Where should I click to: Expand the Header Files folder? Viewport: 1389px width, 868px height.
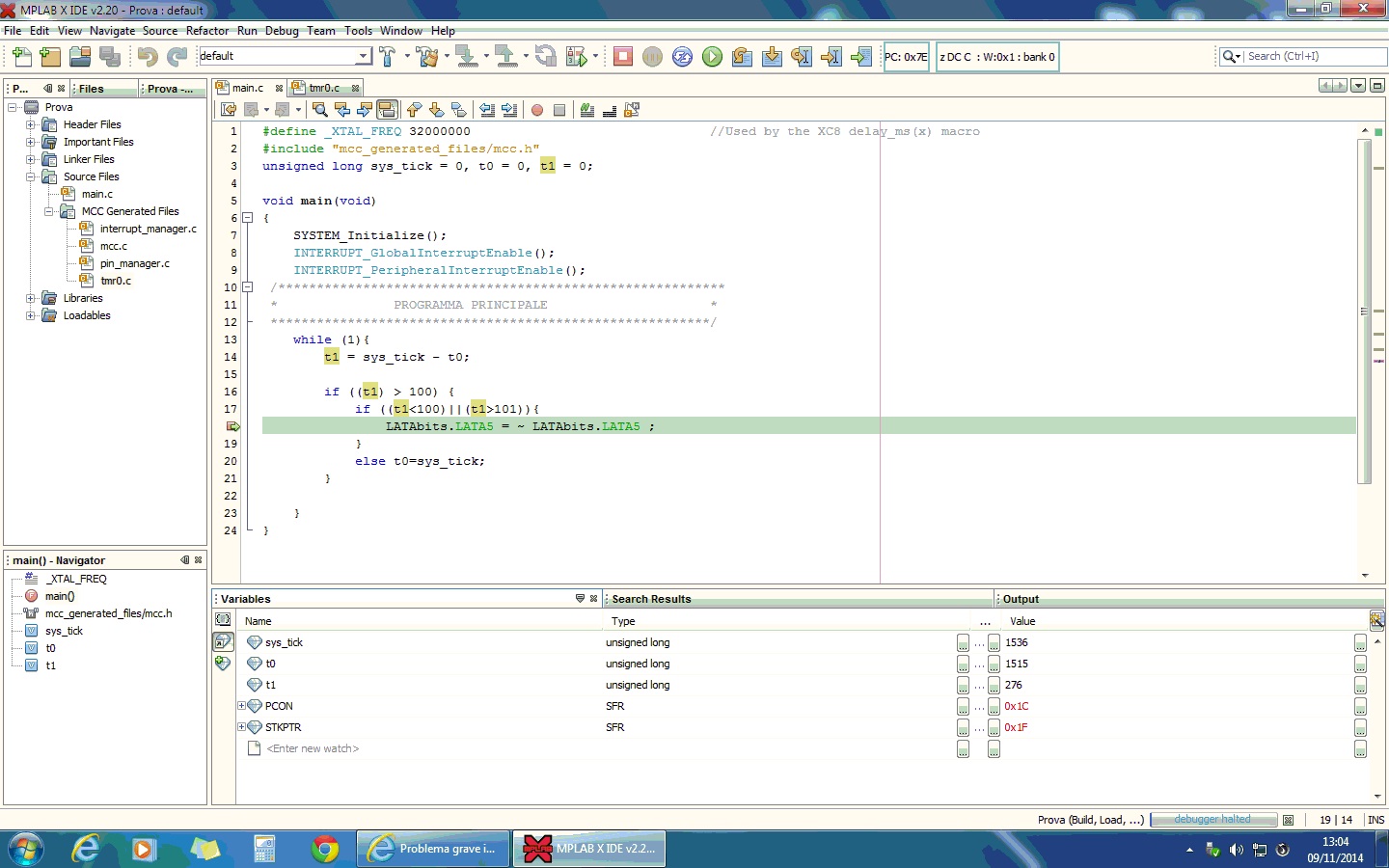coord(30,124)
